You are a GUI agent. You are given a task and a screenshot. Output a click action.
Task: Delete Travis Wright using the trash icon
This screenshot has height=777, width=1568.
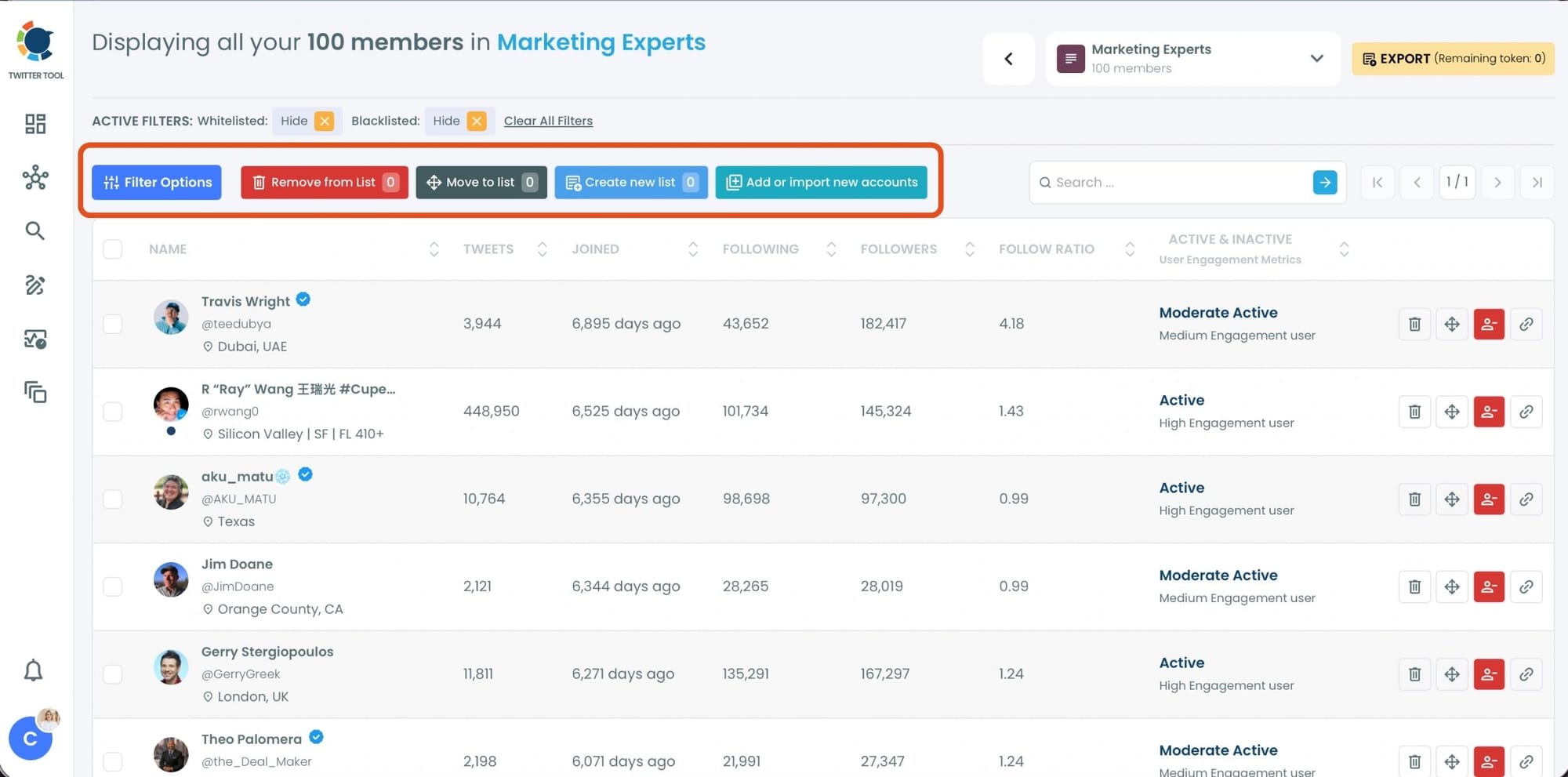coord(1414,324)
